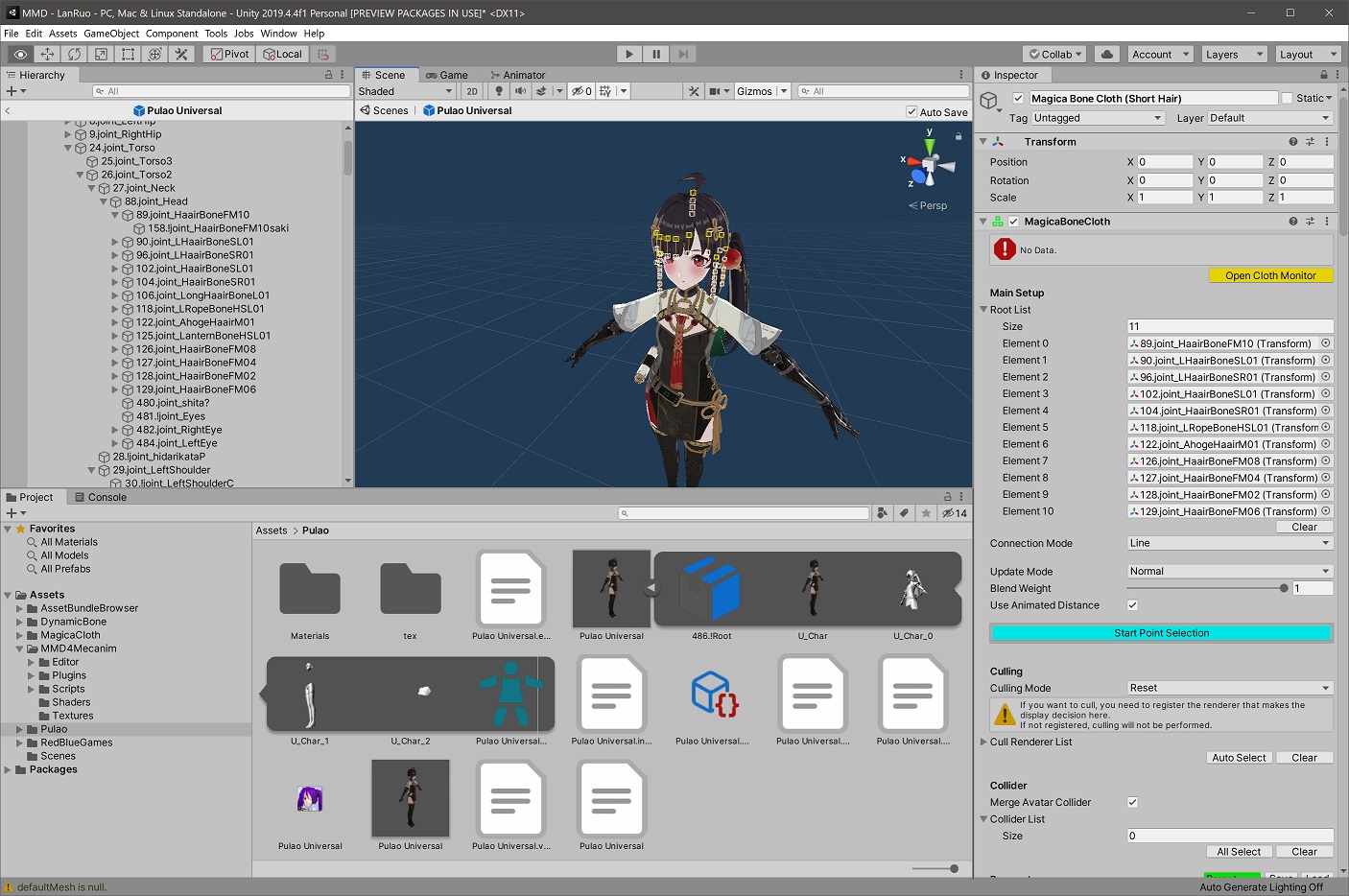Switch to the Animator tab
Screen dimensions: 1349x896
pyautogui.click(x=517, y=75)
